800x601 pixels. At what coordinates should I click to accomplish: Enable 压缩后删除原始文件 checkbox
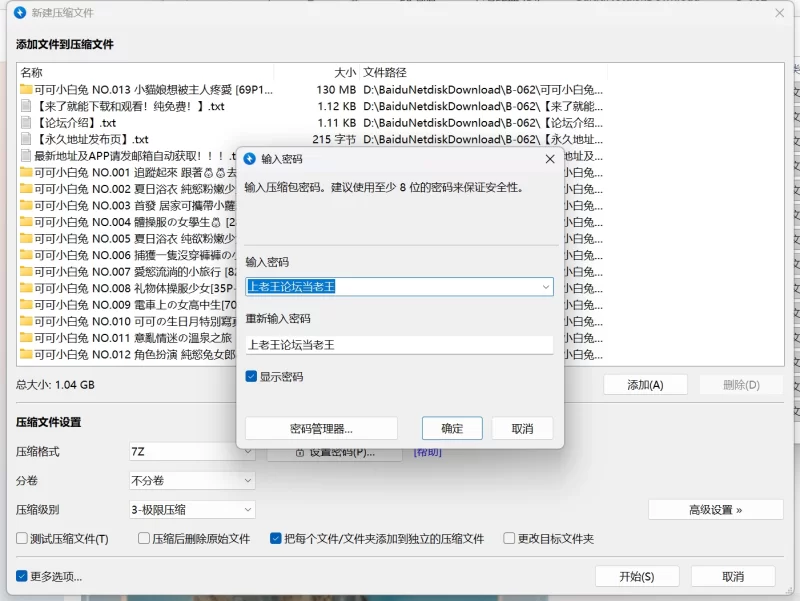tap(144, 538)
